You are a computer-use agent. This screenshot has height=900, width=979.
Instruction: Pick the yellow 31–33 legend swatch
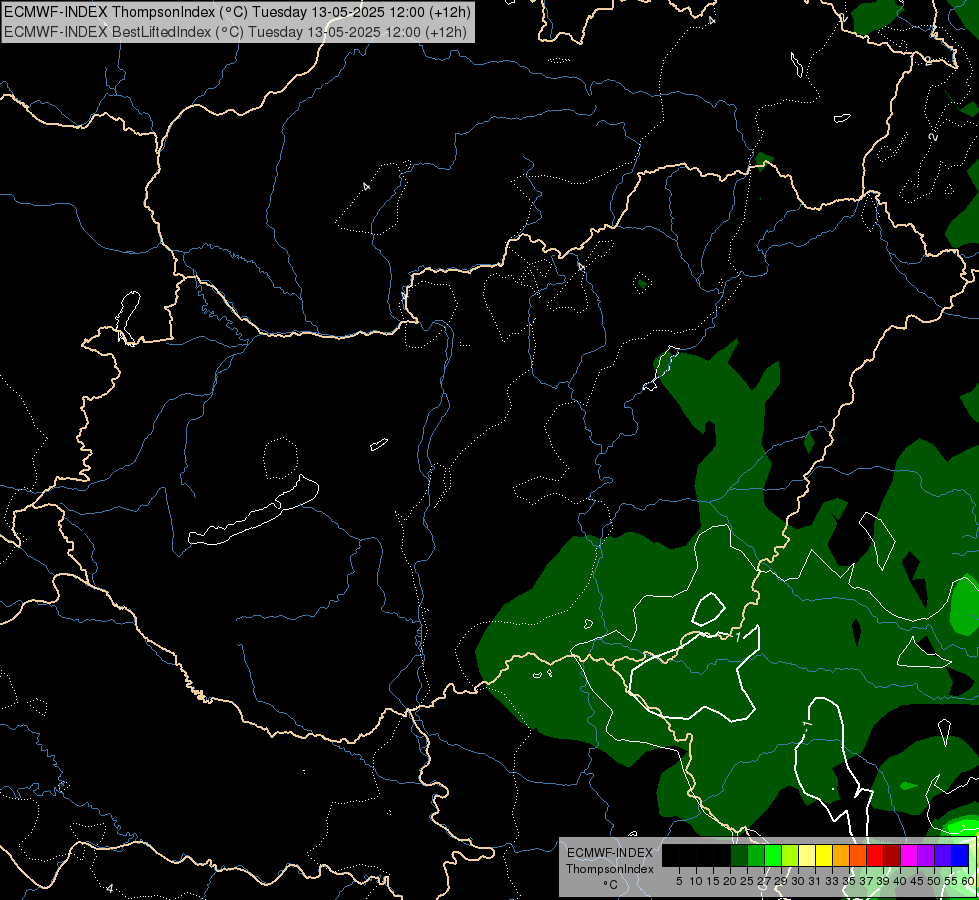coord(824,855)
